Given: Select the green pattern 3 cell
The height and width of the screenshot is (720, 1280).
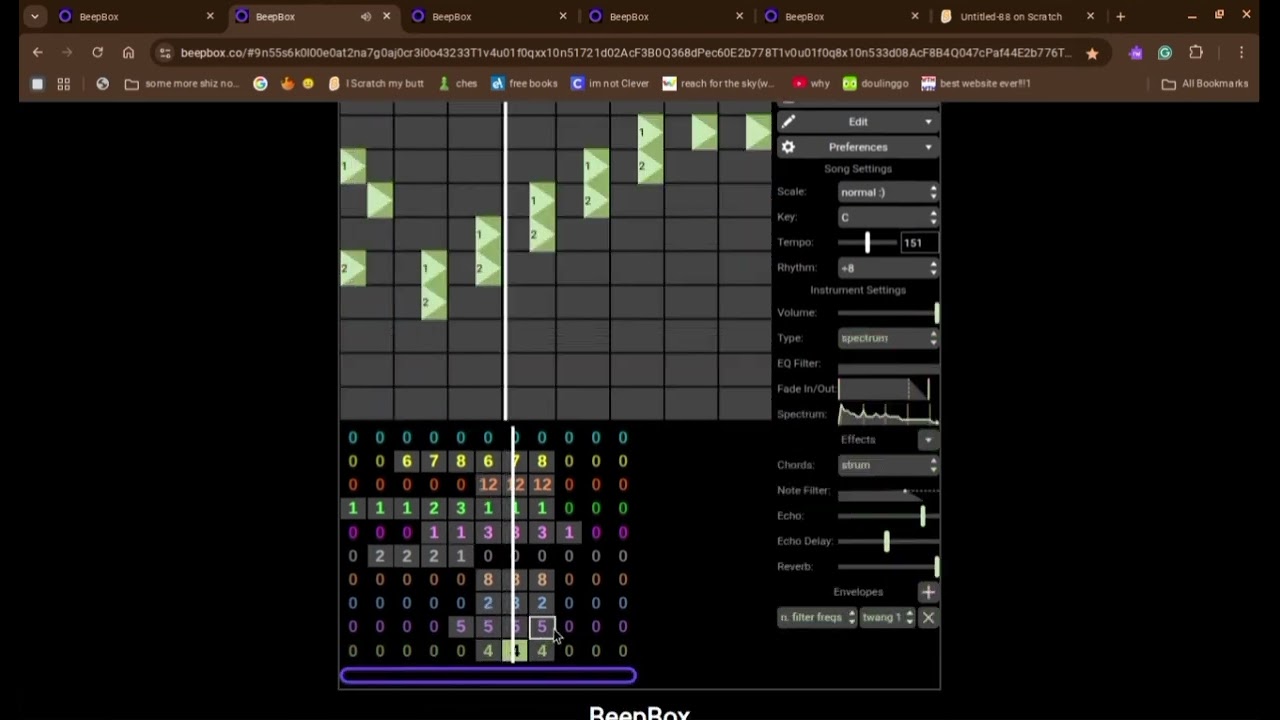Looking at the screenshot, I should click(x=461, y=508).
